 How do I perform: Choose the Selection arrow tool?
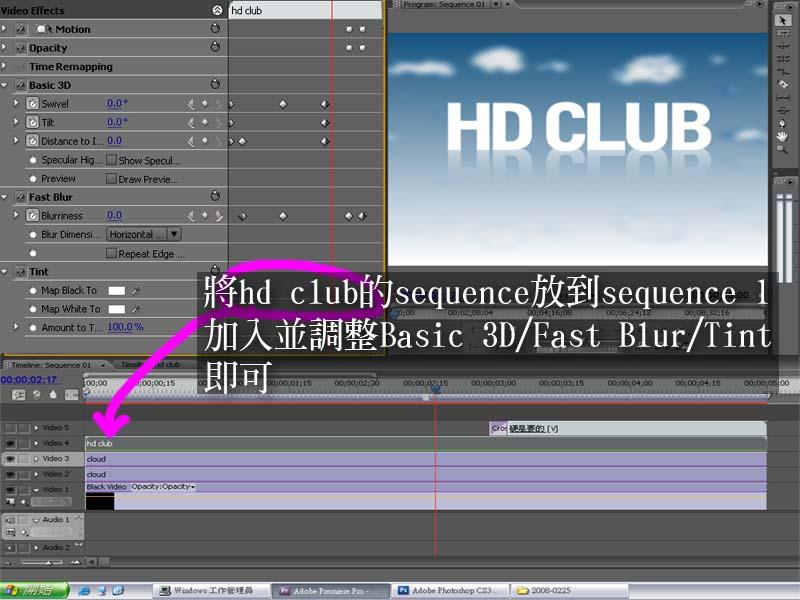[784, 20]
